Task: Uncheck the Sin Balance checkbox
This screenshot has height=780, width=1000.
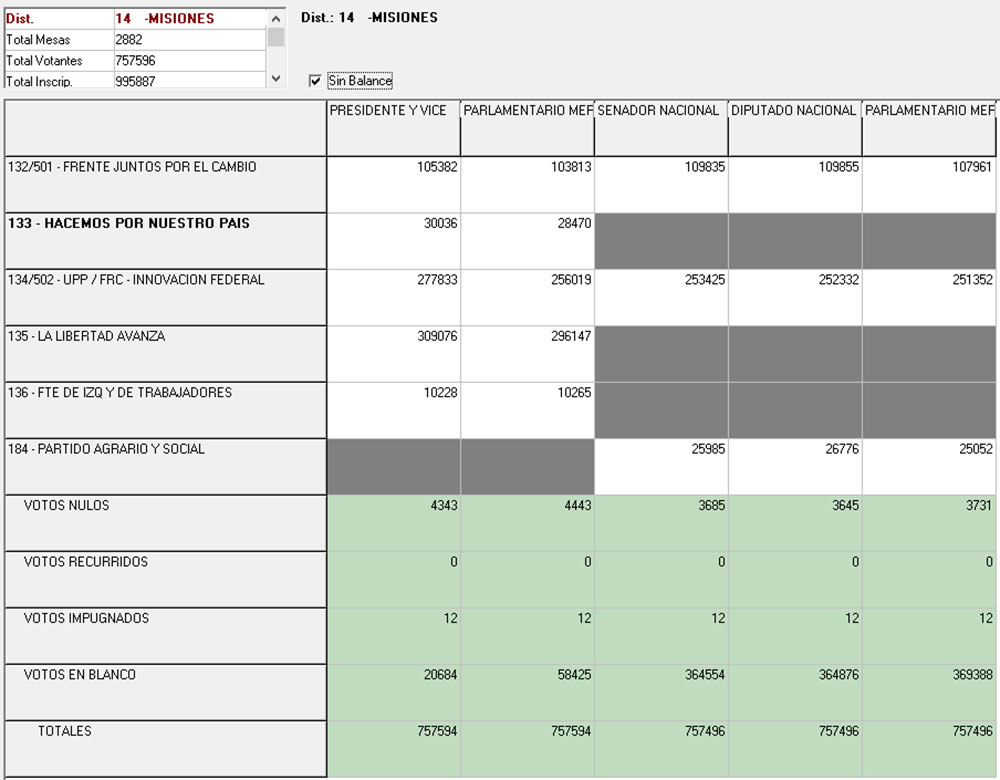Action: pos(316,81)
